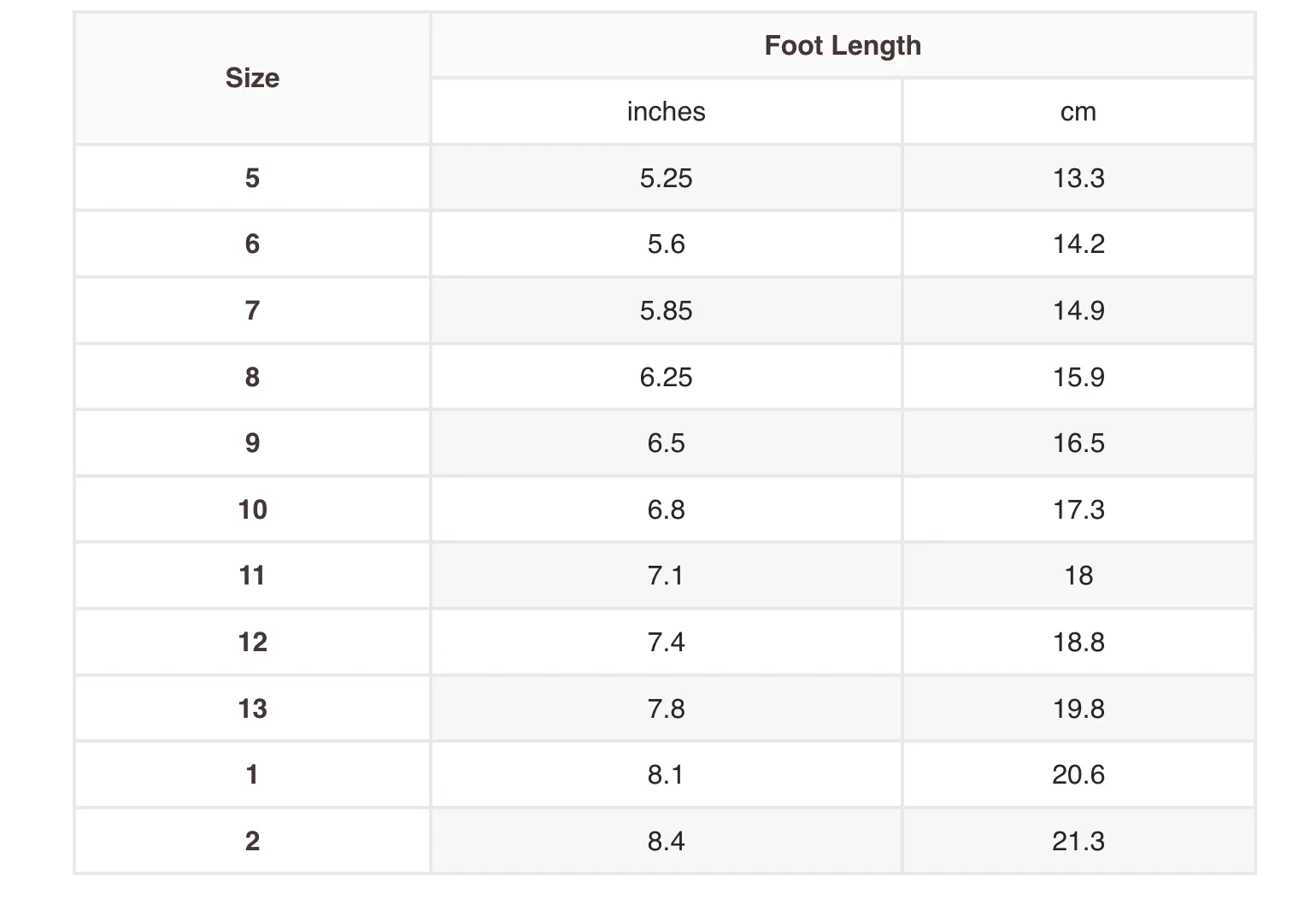The height and width of the screenshot is (899, 1316).
Task: Click the Size column header
Action: click(x=252, y=78)
